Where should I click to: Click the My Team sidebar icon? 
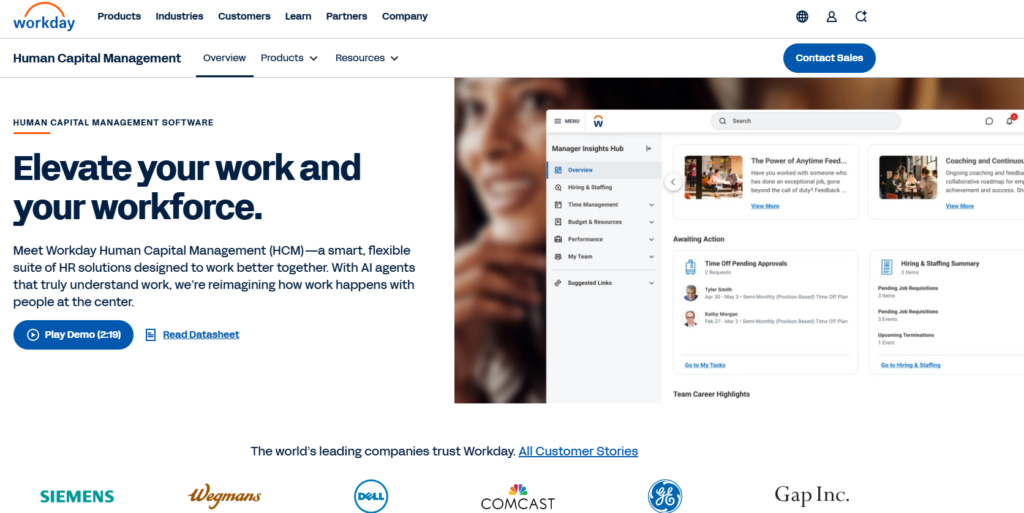coord(558,256)
